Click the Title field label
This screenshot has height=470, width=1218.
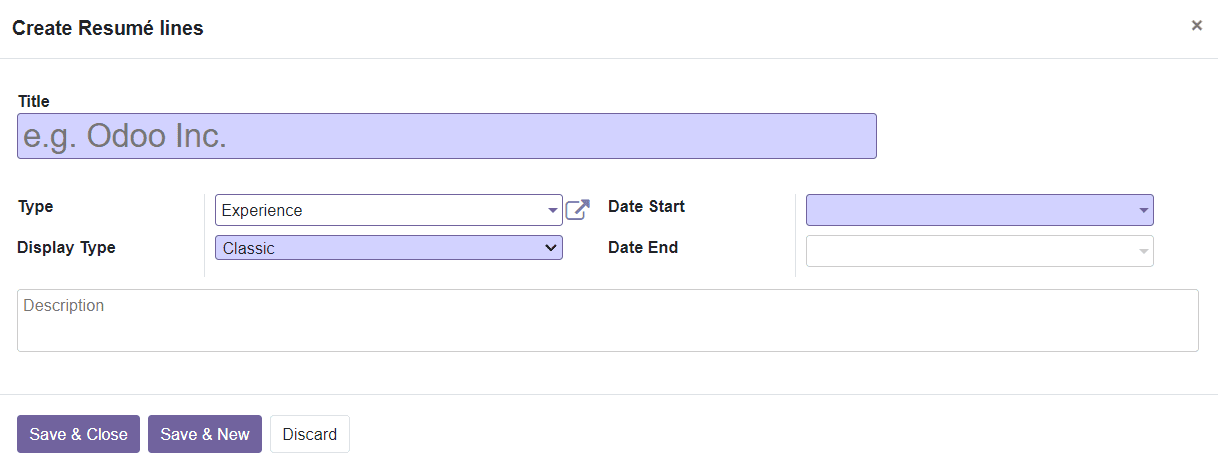[x=34, y=101]
